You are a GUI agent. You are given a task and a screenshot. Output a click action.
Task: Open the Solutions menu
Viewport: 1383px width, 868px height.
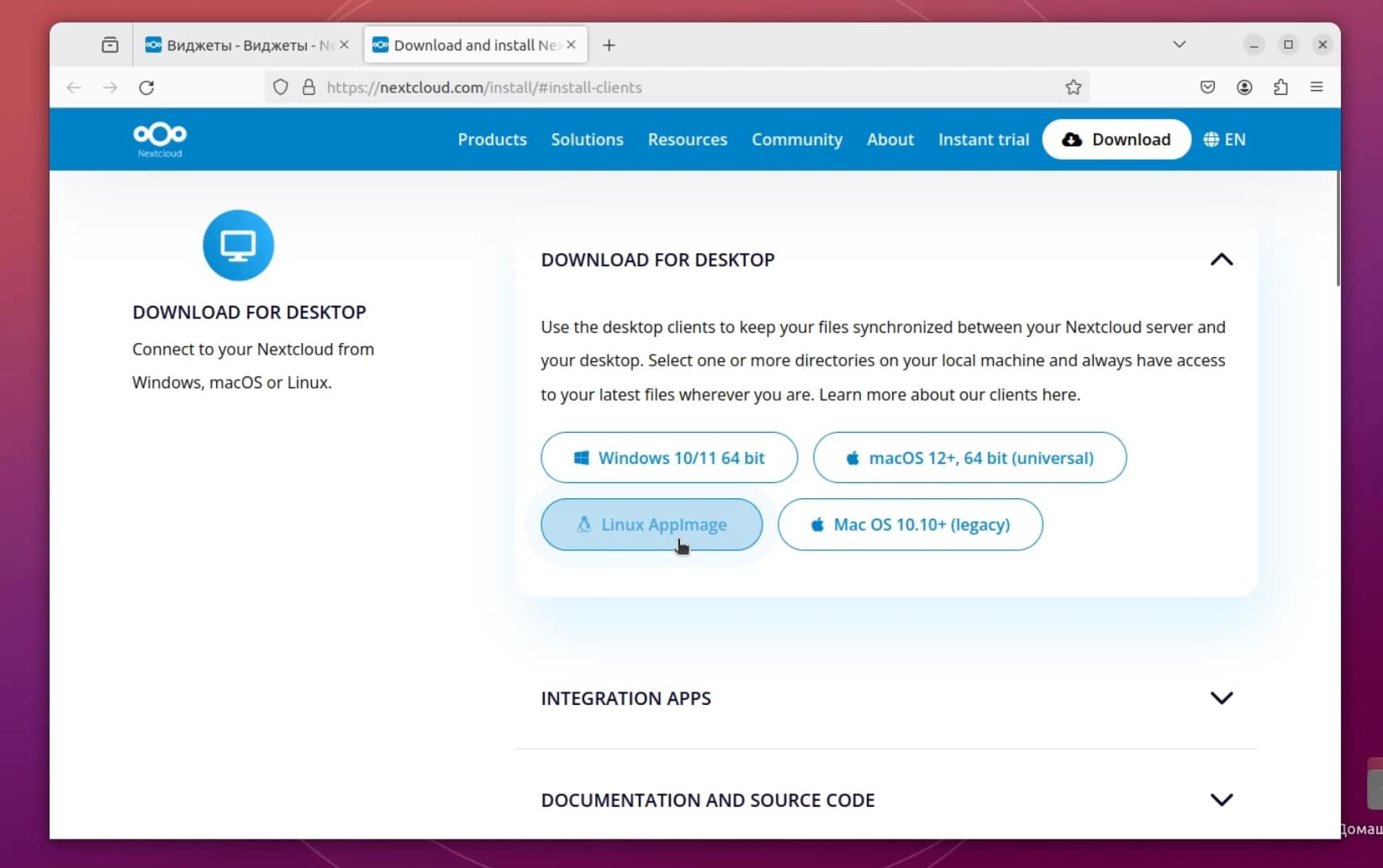(588, 139)
